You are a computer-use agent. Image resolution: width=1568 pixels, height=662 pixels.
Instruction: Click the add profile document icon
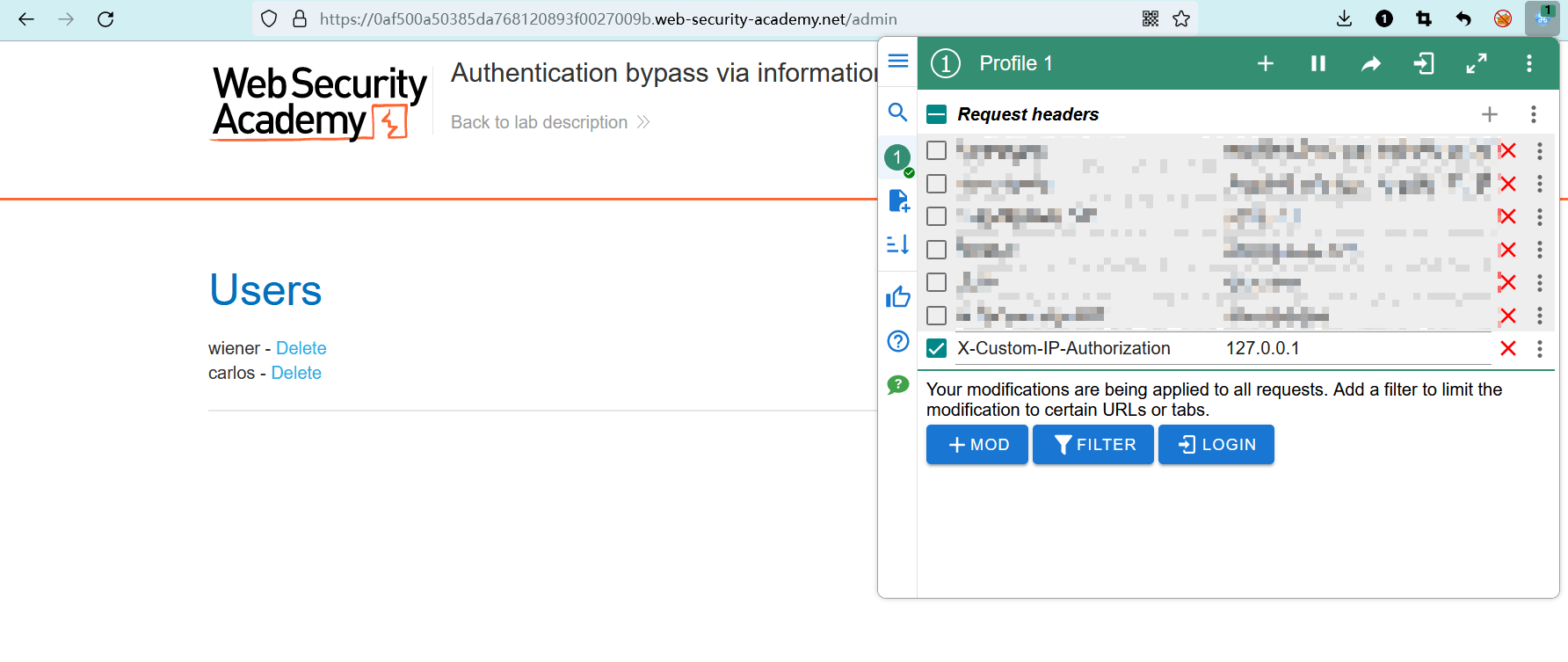897,200
